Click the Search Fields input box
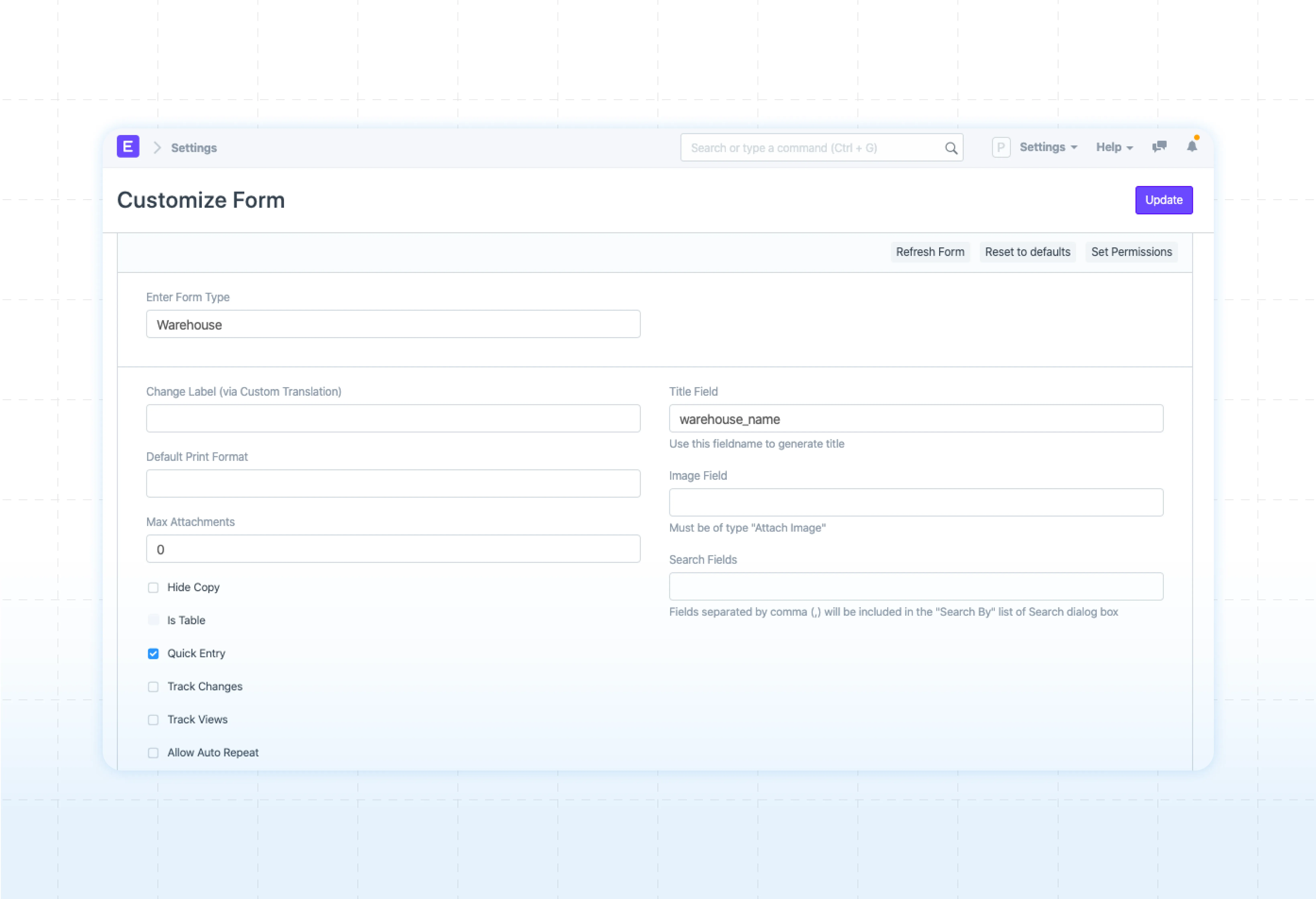The height and width of the screenshot is (899, 1316). [916, 586]
